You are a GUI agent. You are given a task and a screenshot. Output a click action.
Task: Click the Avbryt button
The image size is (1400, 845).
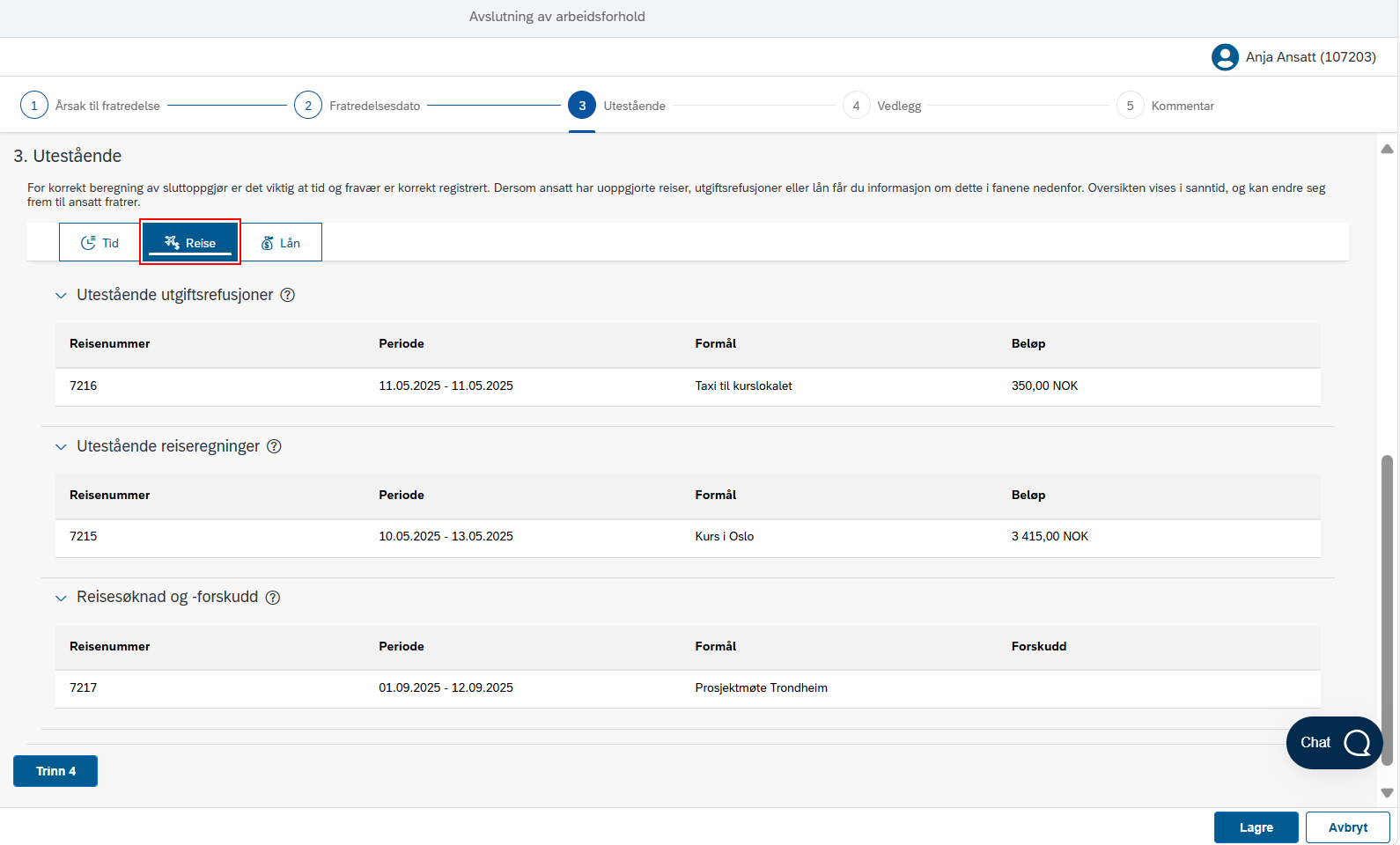click(x=1348, y=827)
